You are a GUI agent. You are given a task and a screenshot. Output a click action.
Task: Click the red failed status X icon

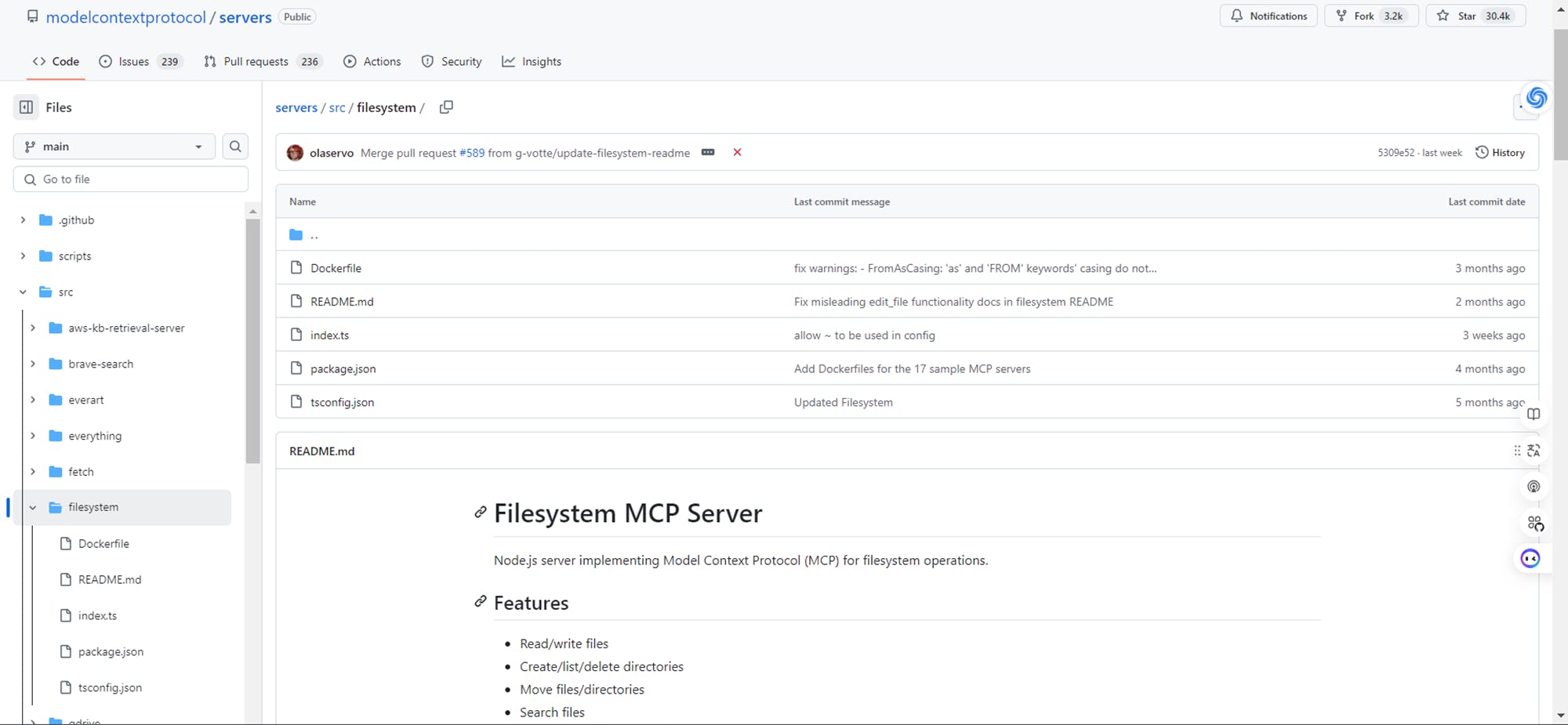click(x=737, y=152)
